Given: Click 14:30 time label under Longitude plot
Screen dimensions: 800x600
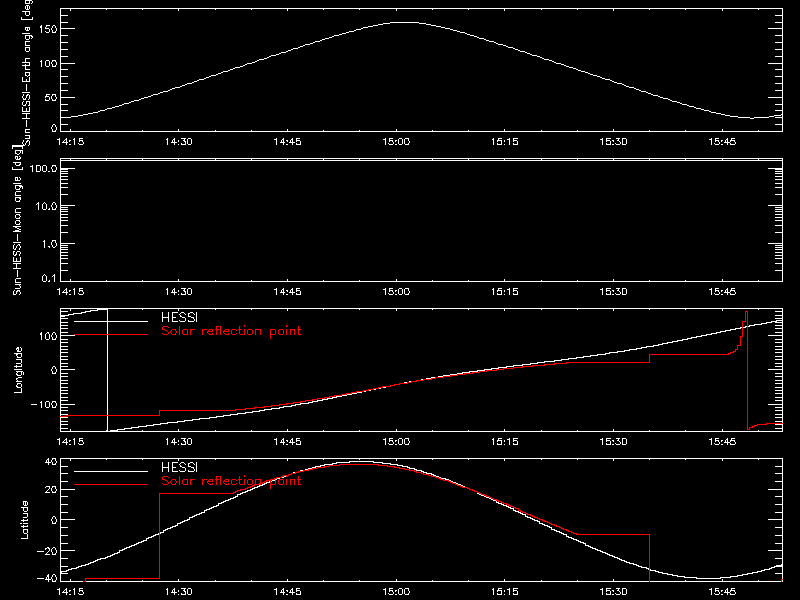Looking at the screenshot, I should [179, 442].
